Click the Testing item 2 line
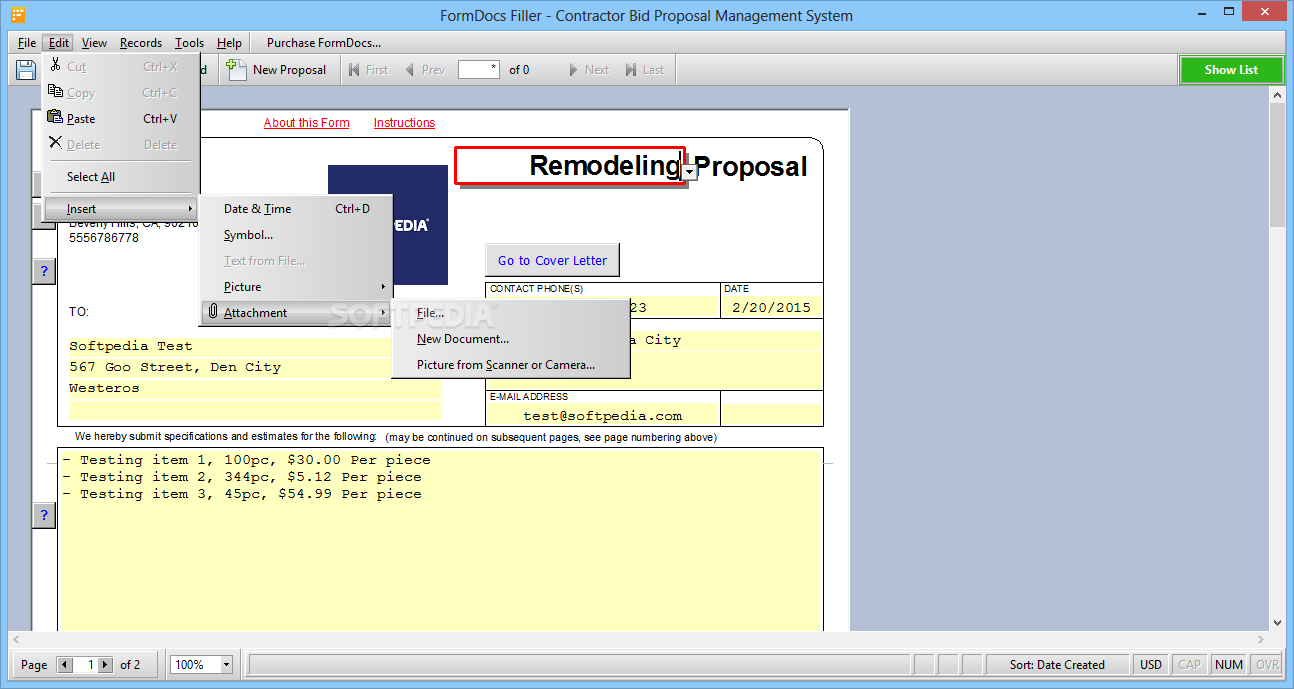The height and width of the screenshot is (689, 1294). tap(242, 477)
